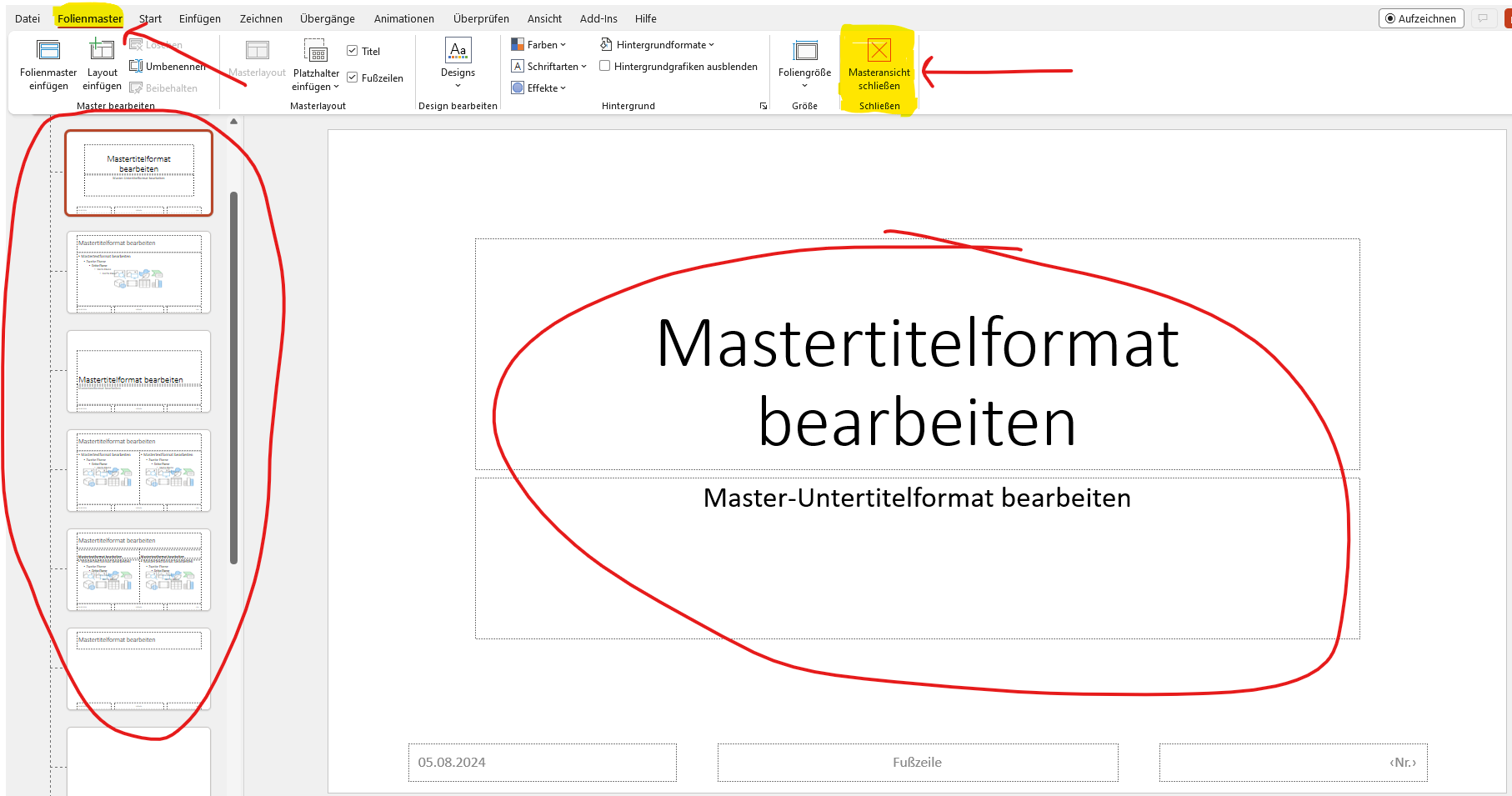
Task: Click the Fußzeile footer placeholder on slide
Action: coord(917,763)
